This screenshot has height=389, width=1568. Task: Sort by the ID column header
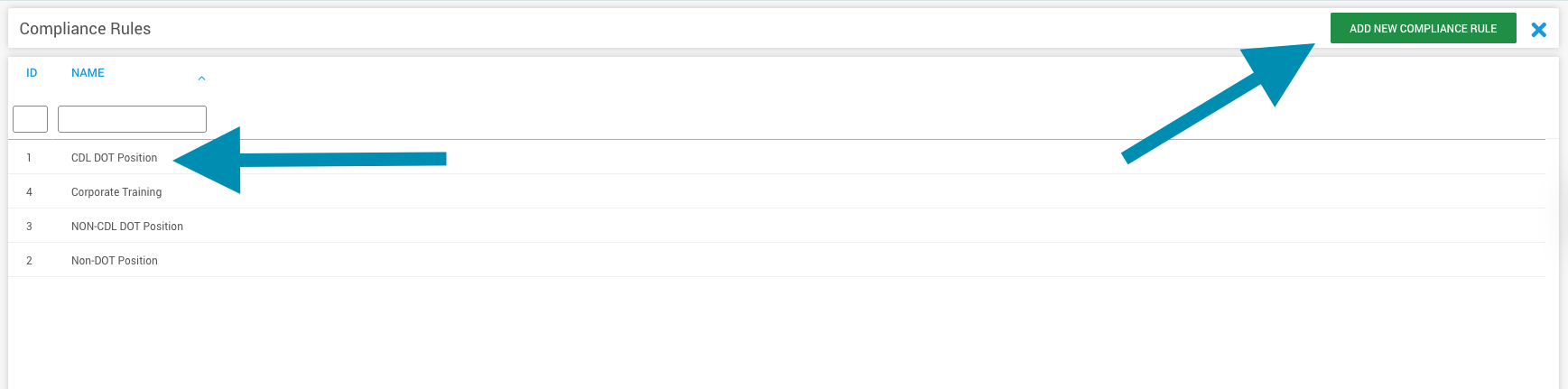point(32,73)
